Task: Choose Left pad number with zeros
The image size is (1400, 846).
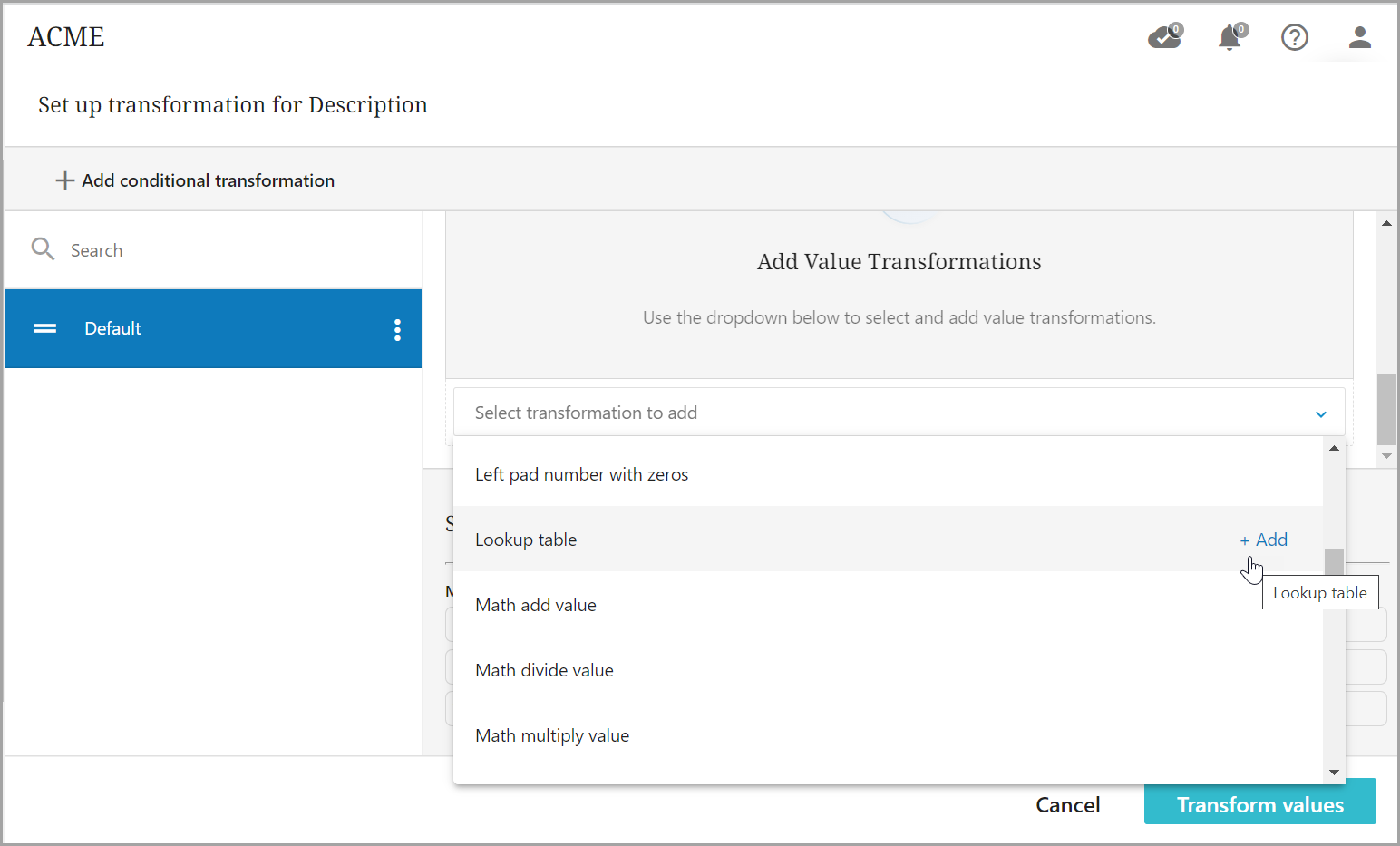Action: (x=581, y=474)
